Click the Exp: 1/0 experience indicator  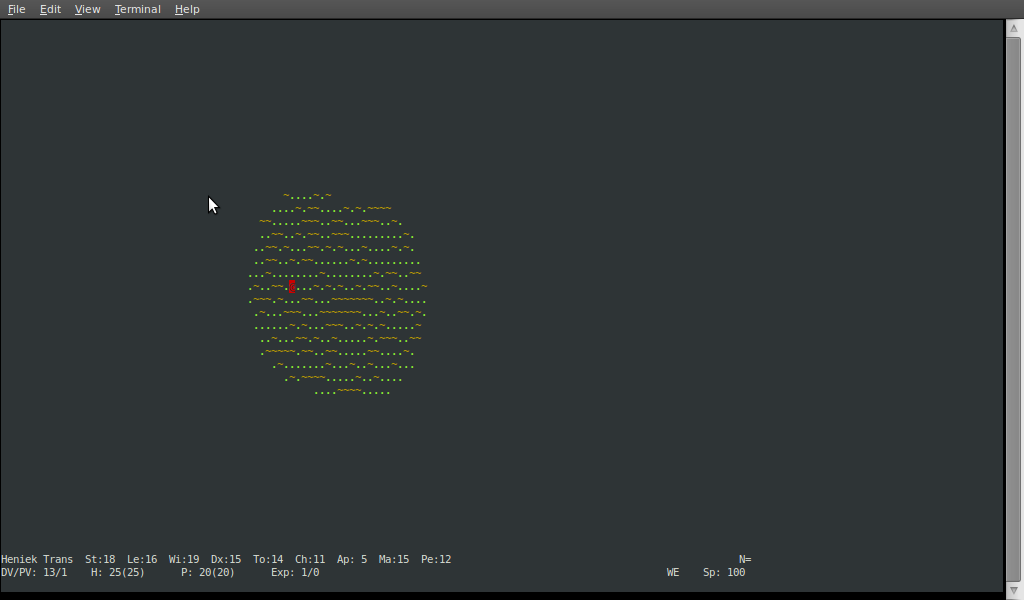(295, 572)
